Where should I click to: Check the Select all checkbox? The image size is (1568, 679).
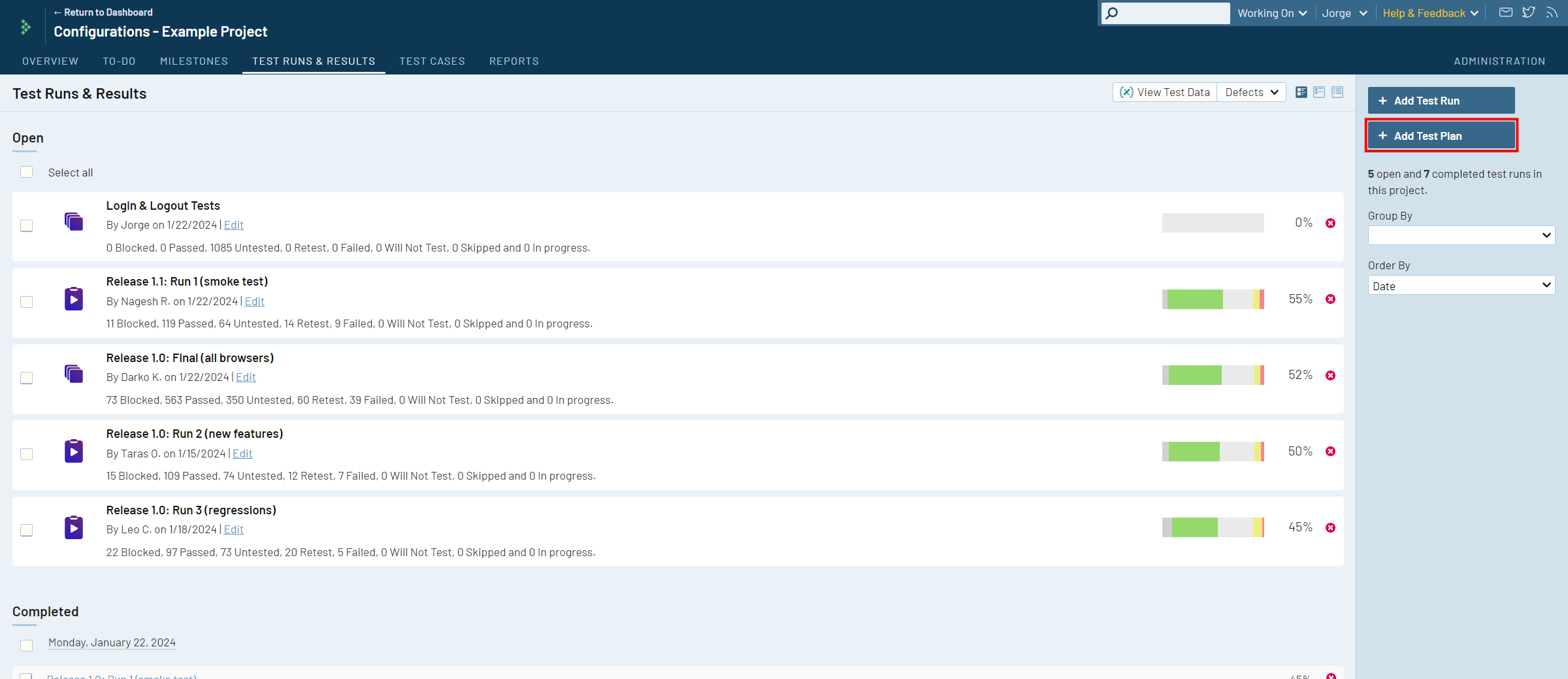click(26, 173)
